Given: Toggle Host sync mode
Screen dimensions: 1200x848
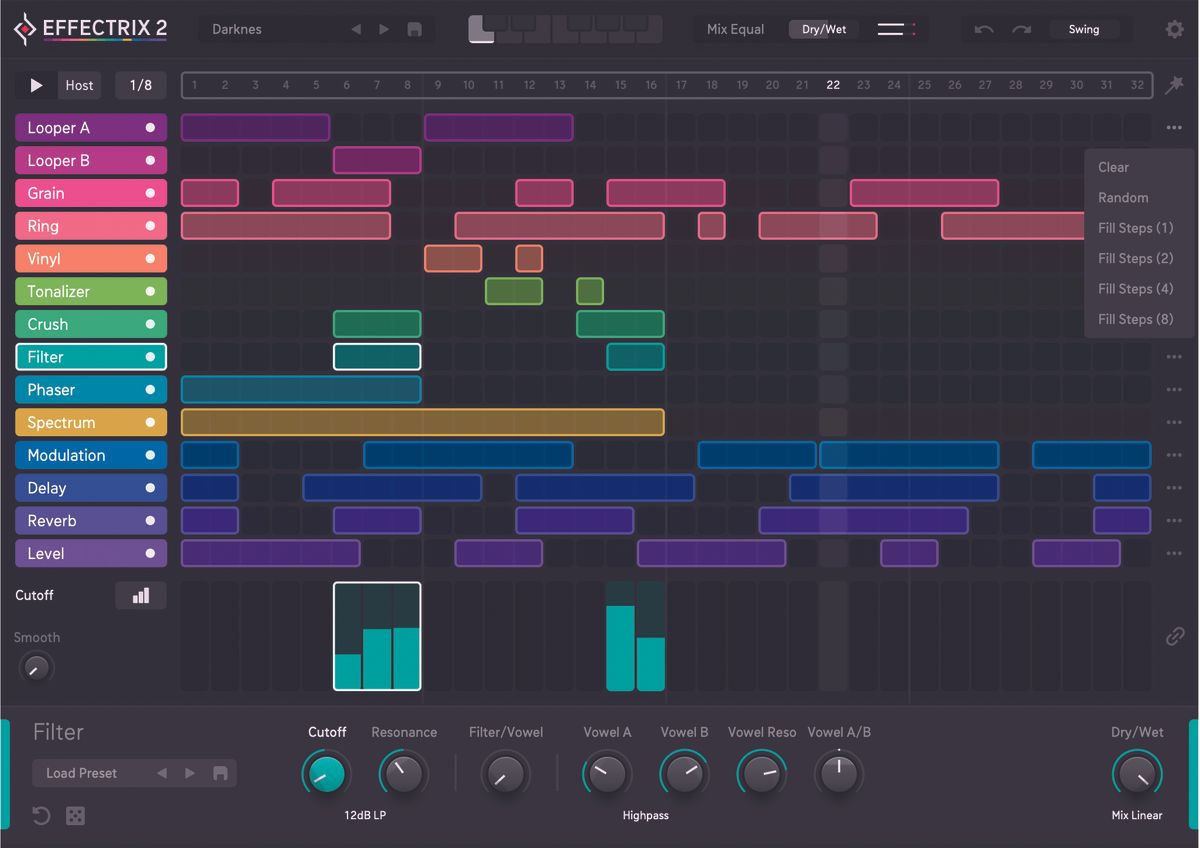Looking at the screenshot, I should point(79,85).
